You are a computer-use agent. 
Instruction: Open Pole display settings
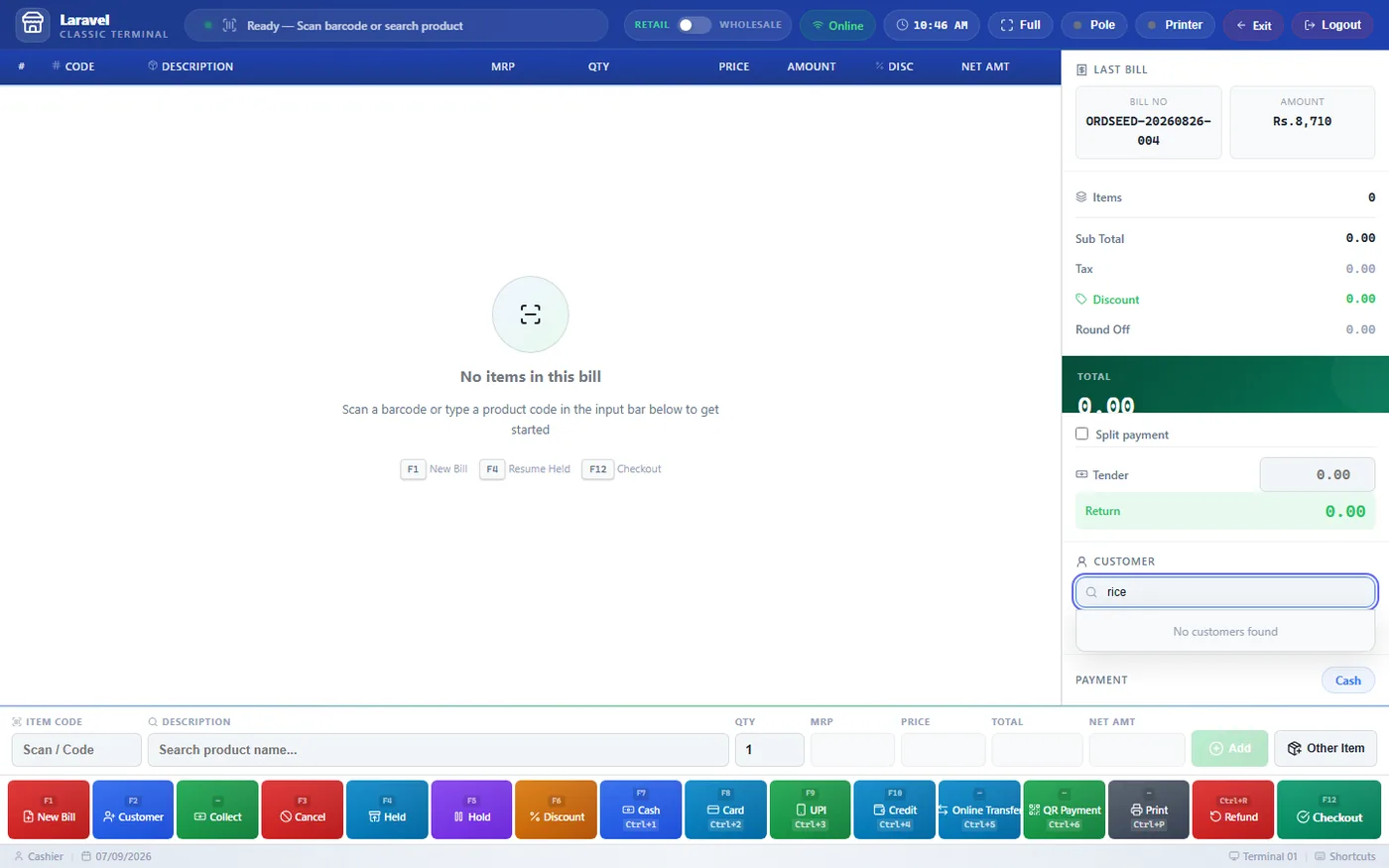pyautogui.click(x=1092, y=25)
